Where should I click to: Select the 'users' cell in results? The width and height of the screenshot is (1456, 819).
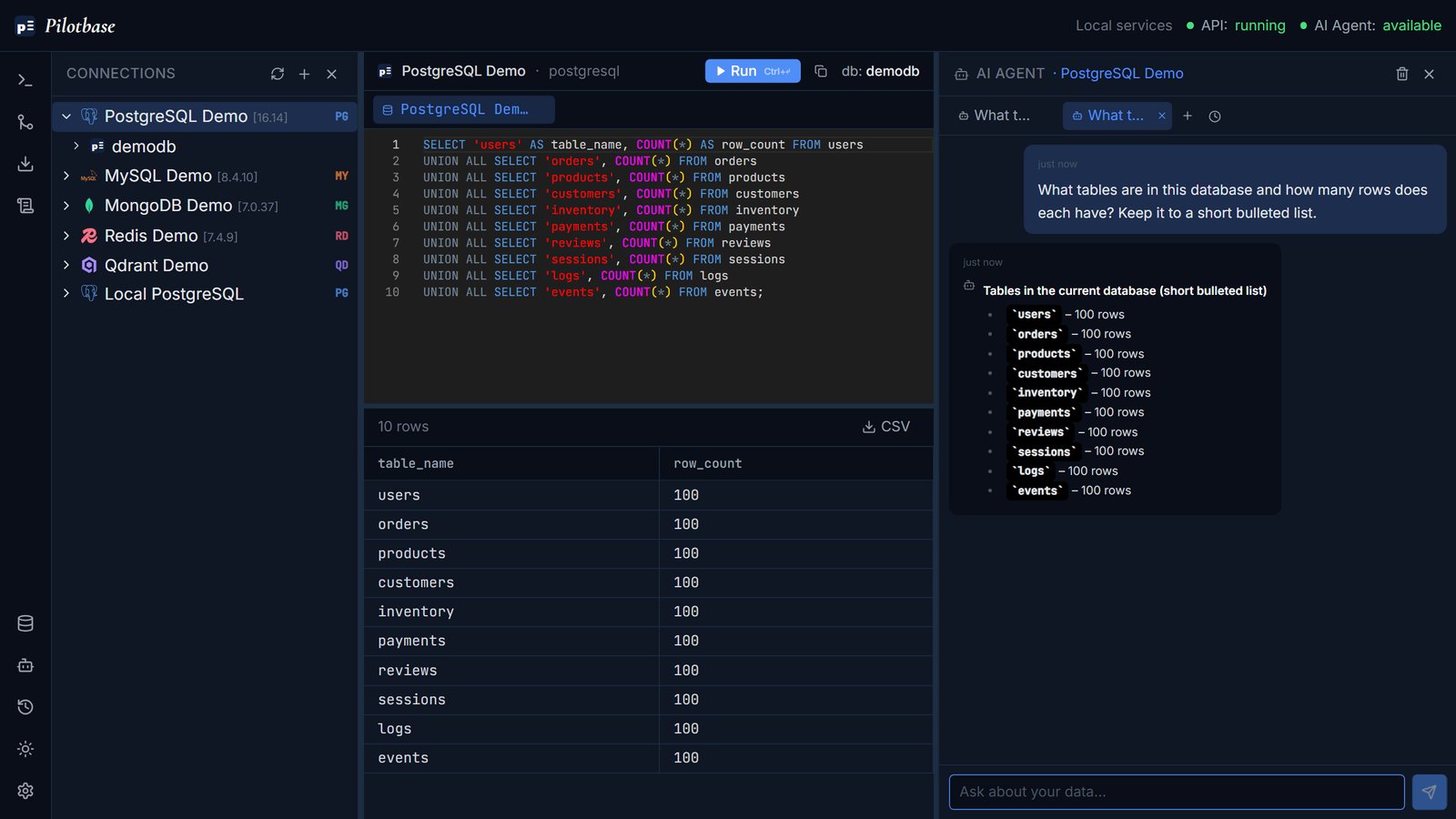[x=511, y=495]
